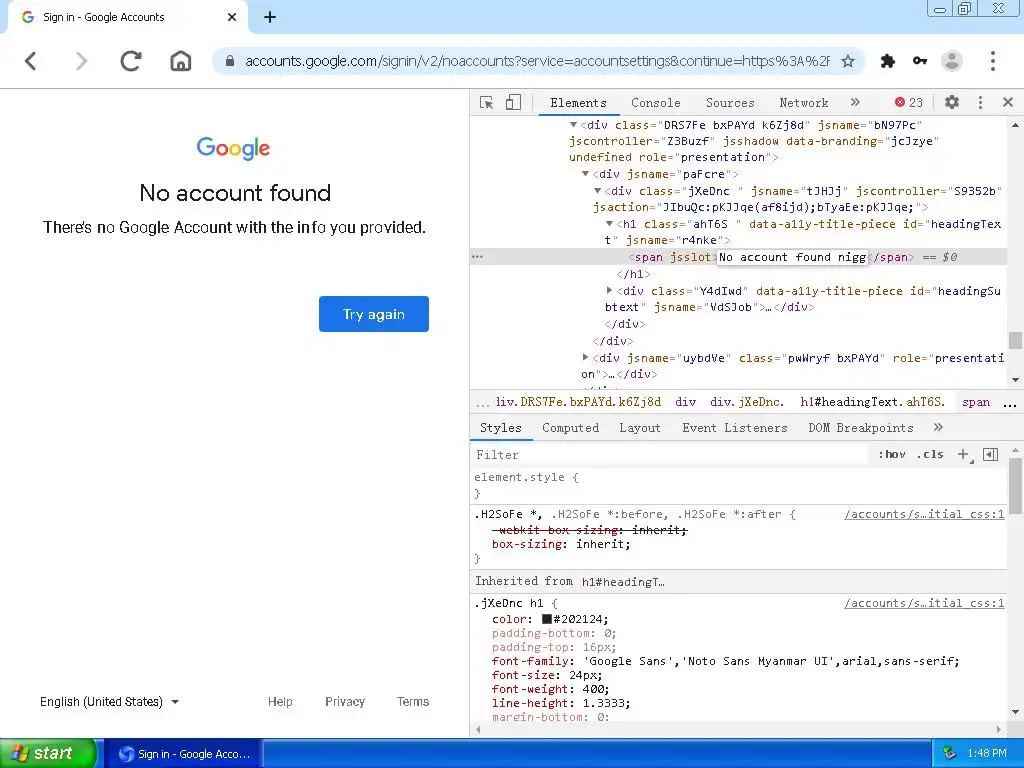The width and height of the screenshot is (1024, 768).
Task: Open DevTools settings gear
Action: [952, 103]
